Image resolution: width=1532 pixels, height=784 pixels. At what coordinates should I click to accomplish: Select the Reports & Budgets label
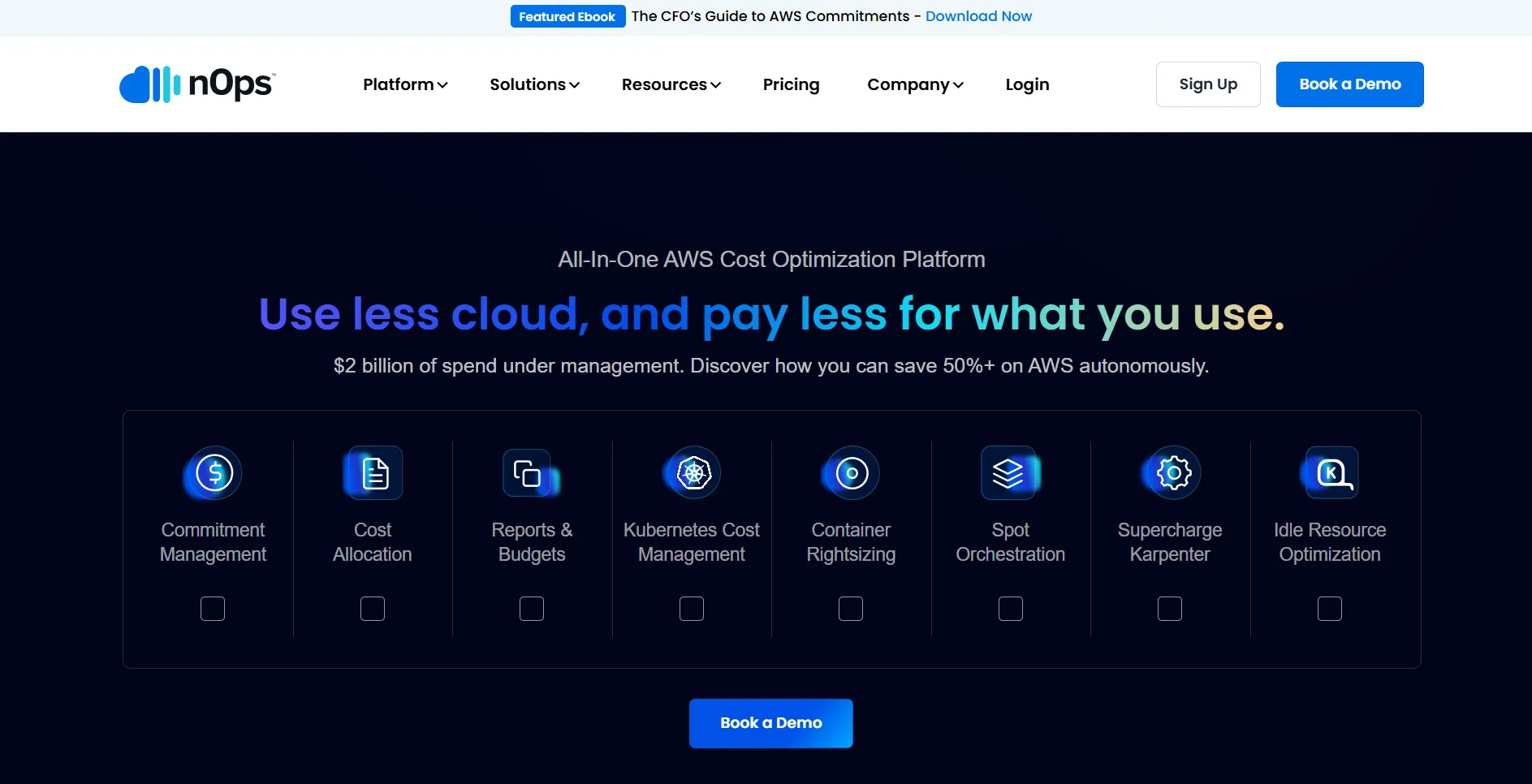pos(532,542)
